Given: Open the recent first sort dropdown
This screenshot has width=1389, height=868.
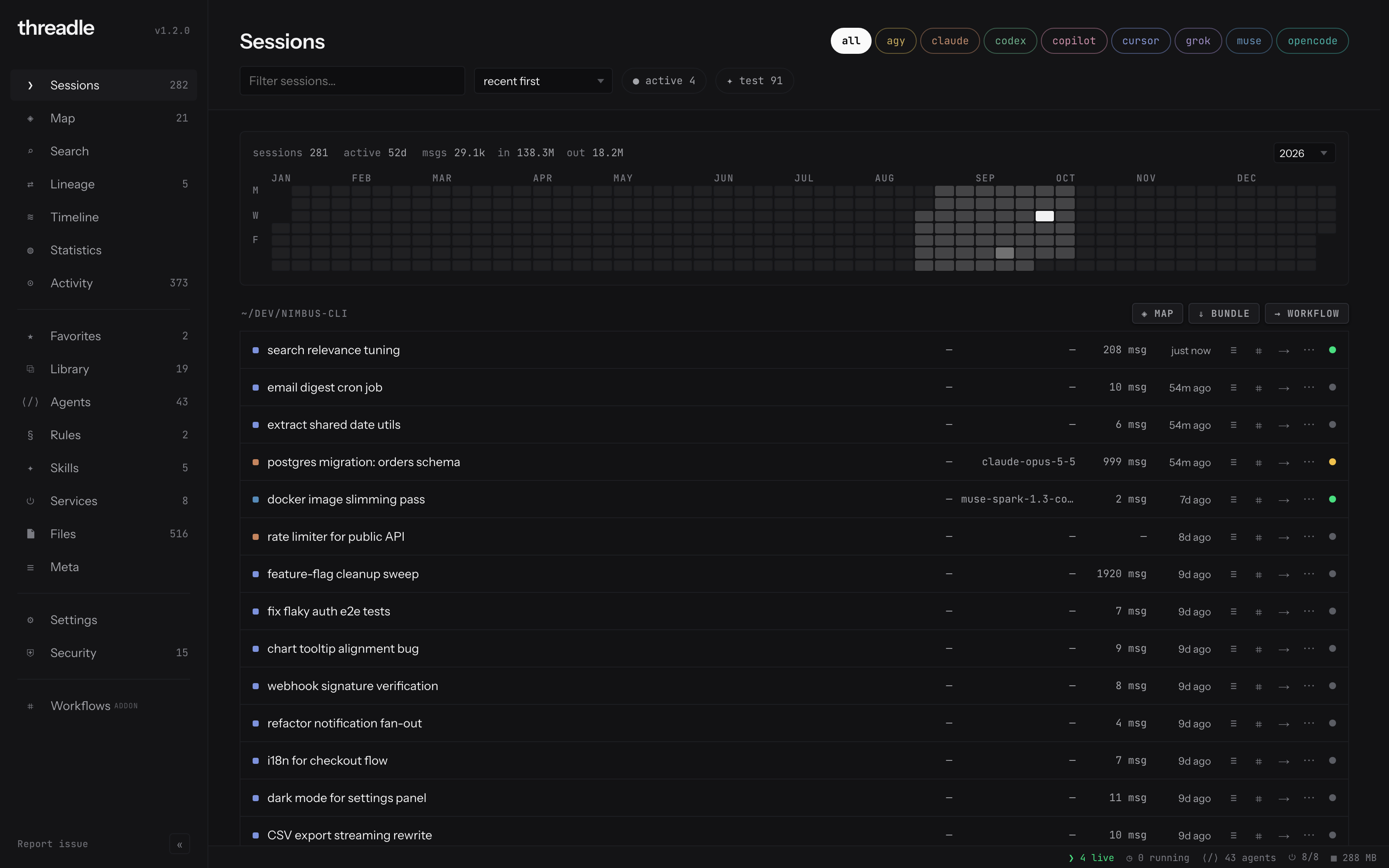Looking at the screenshot, I should coord(543,81).
